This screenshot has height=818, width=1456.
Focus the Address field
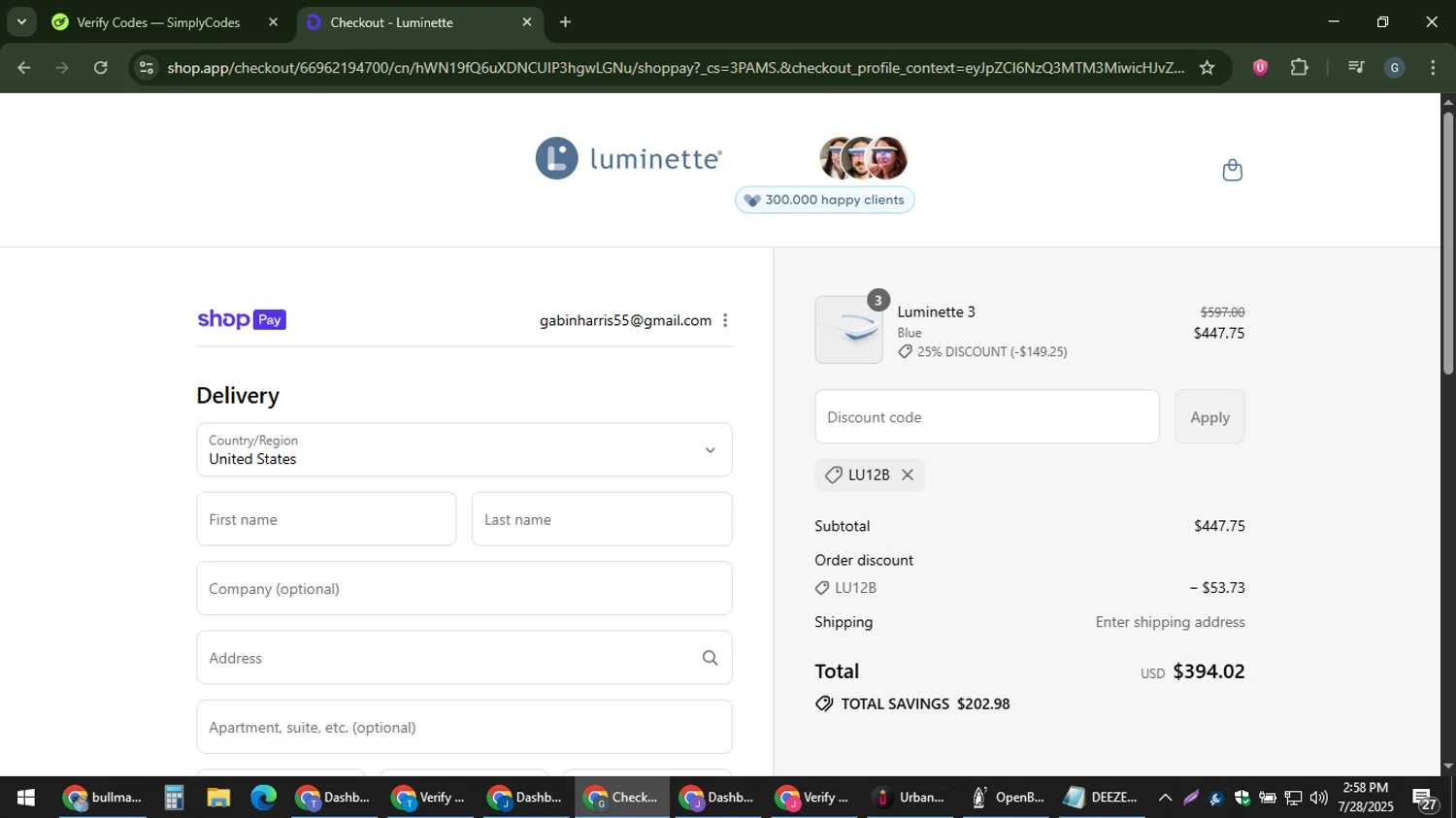[x=464, y=658]
